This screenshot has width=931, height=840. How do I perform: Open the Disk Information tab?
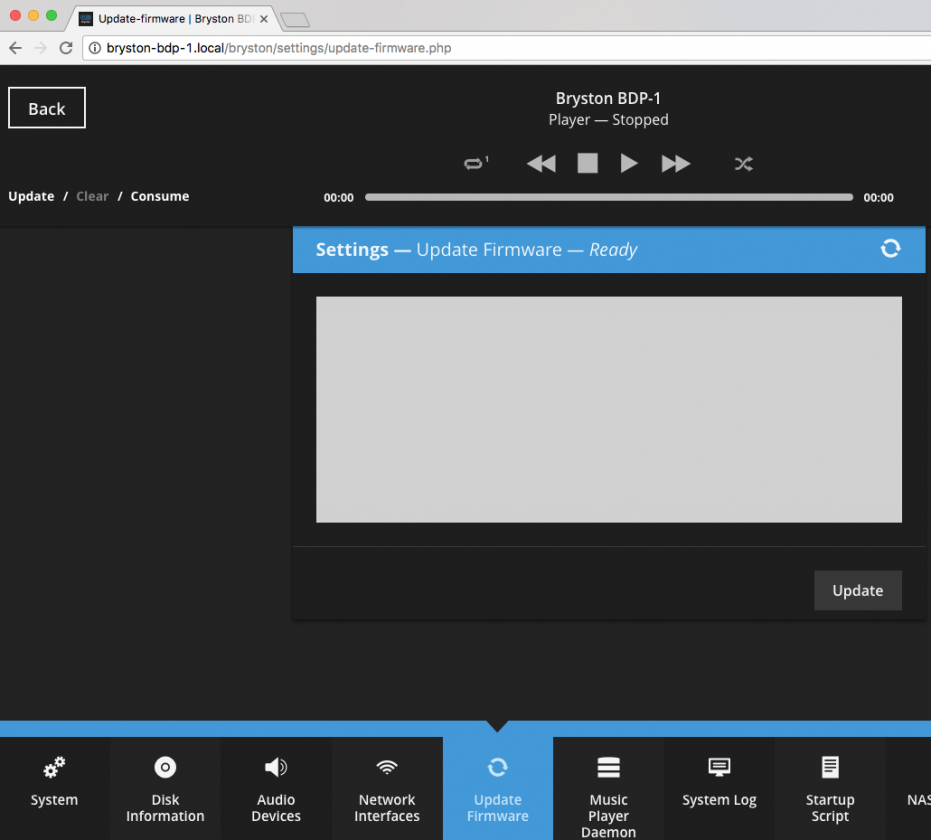click(x=165, y=788)
